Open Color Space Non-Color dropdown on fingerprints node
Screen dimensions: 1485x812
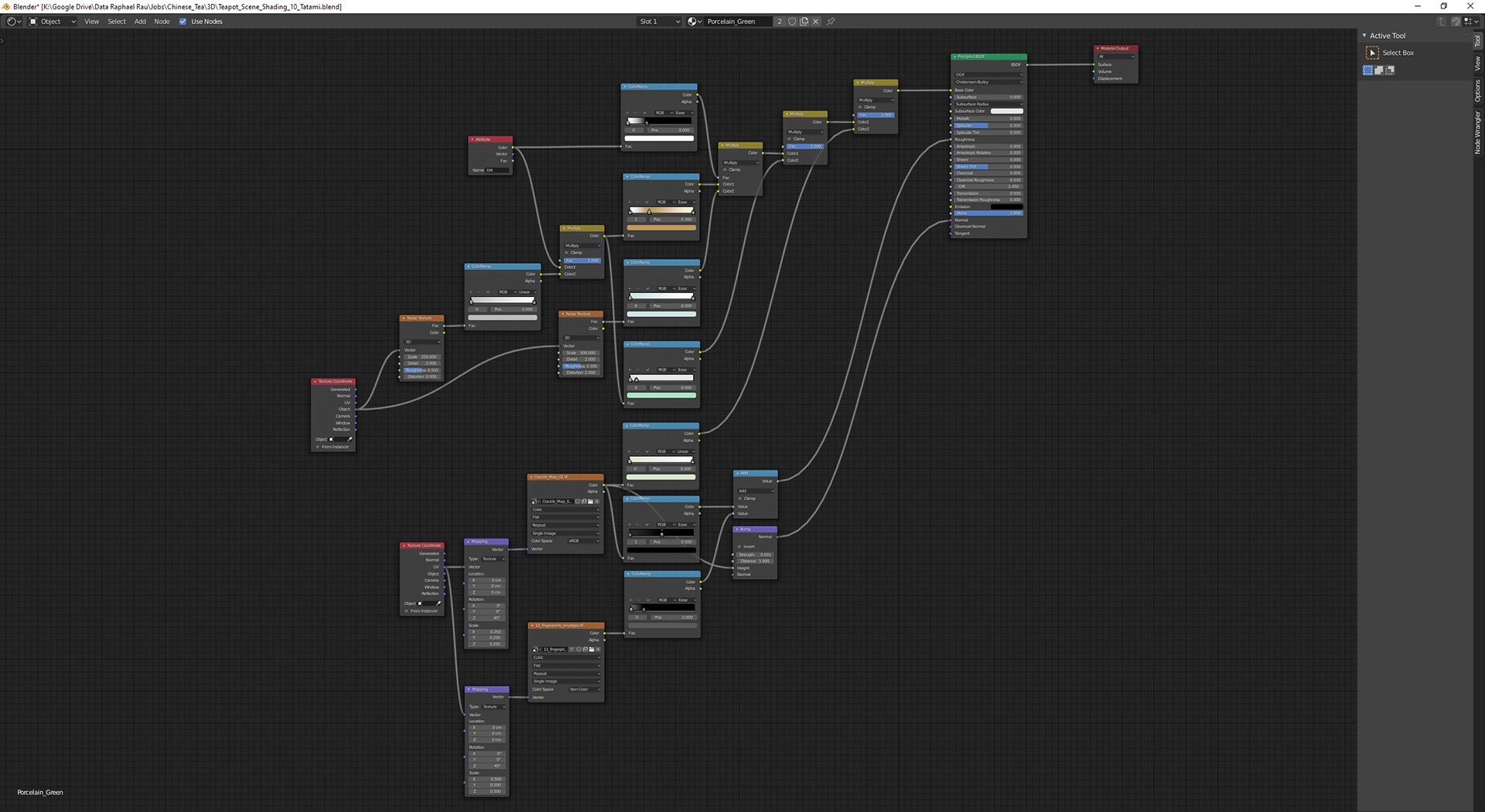[x=585, y=689]
